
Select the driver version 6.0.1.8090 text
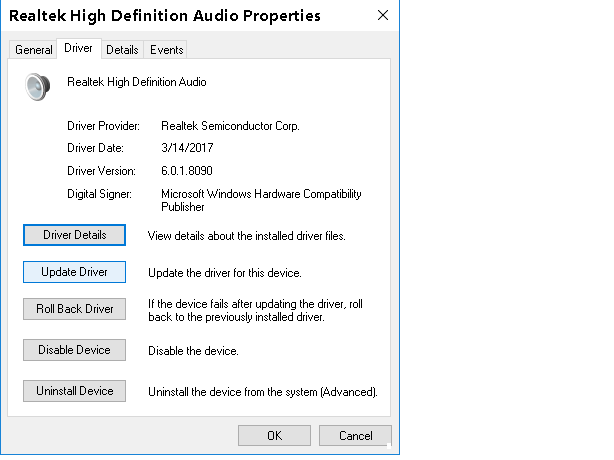coord(187,171)
